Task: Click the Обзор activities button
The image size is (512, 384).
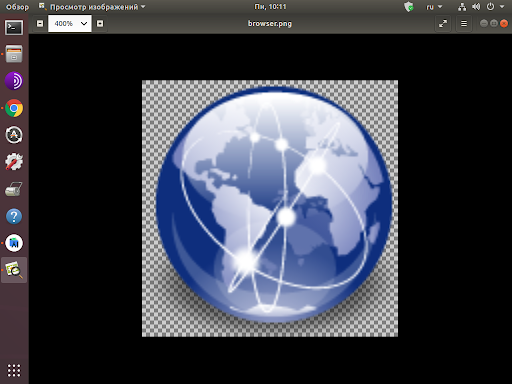Action: 17,7
